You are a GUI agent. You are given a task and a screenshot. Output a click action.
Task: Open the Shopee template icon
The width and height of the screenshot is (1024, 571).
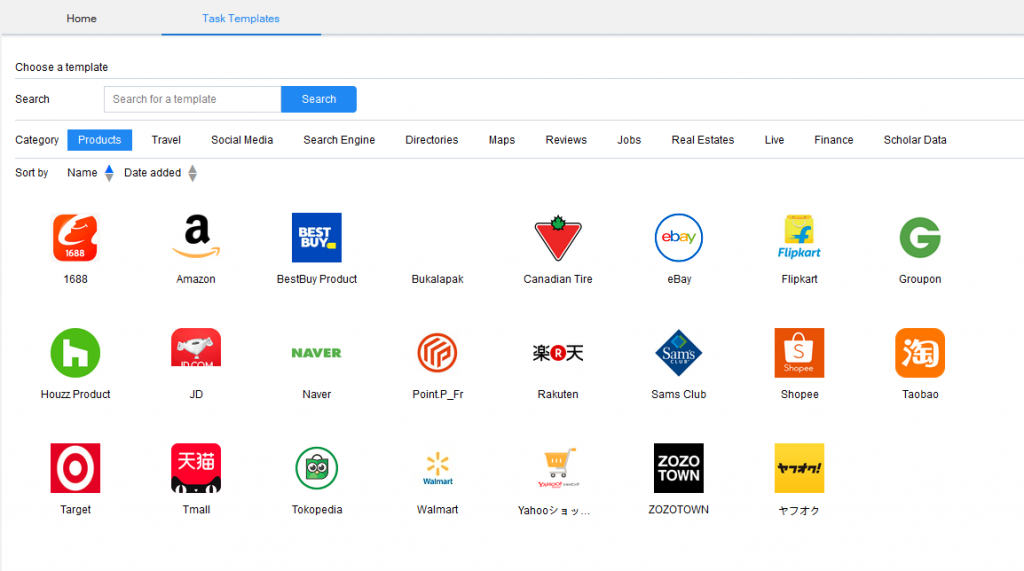click(x=799, y=353)
